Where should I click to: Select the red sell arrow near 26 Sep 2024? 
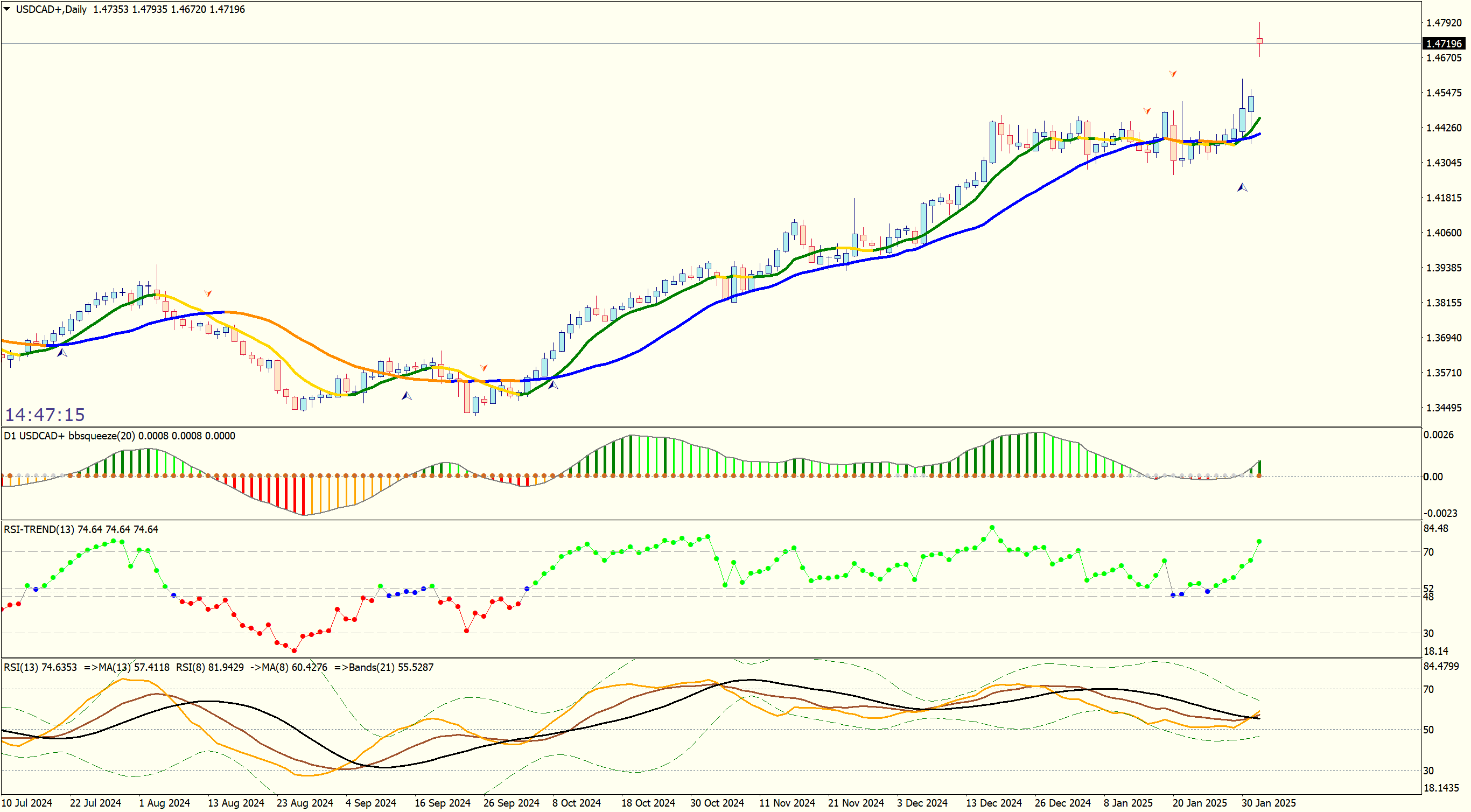pos(484,368)
